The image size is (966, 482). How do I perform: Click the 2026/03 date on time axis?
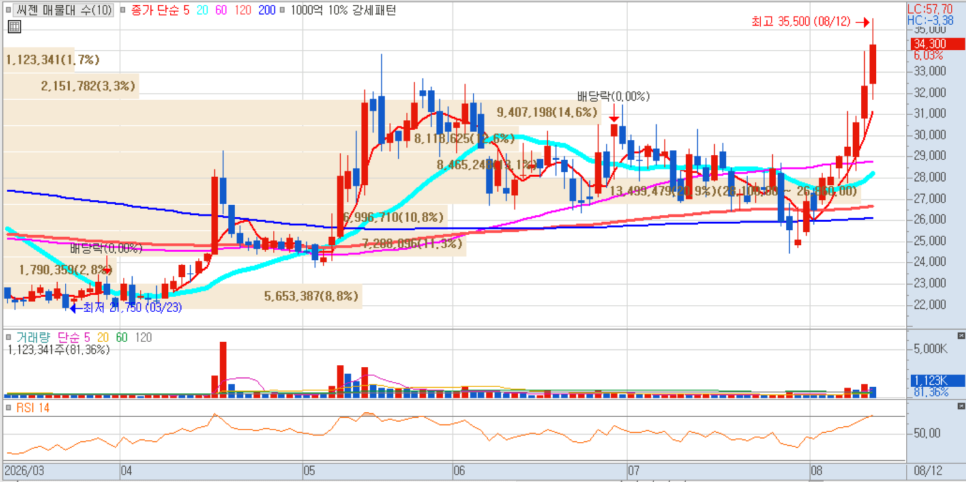22,470
